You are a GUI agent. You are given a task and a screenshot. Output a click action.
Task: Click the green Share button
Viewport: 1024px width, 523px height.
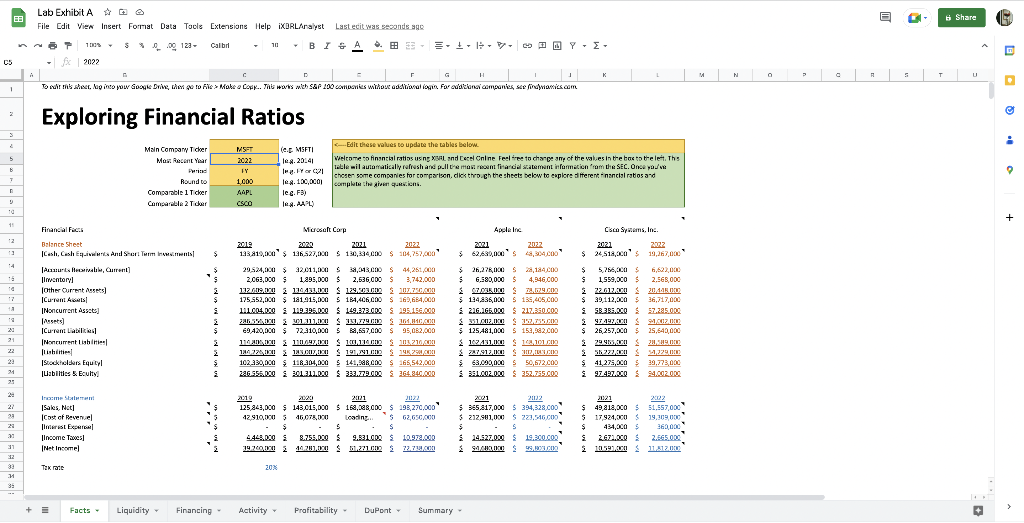coord(961,18)
